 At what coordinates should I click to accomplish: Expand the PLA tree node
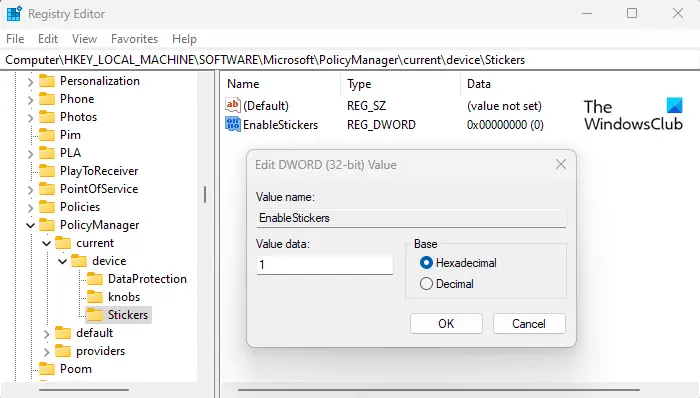tap(30, 154)
